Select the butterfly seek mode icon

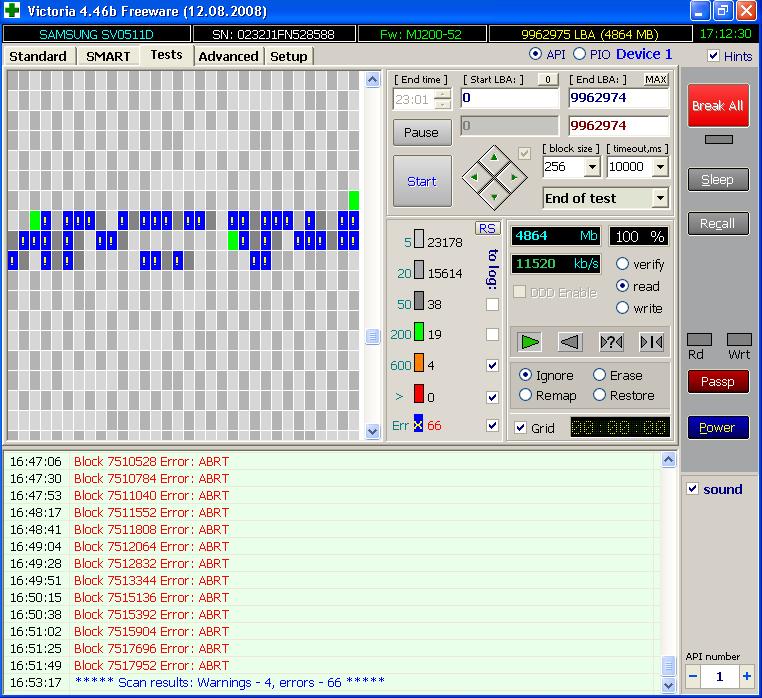tap(651, 342)
